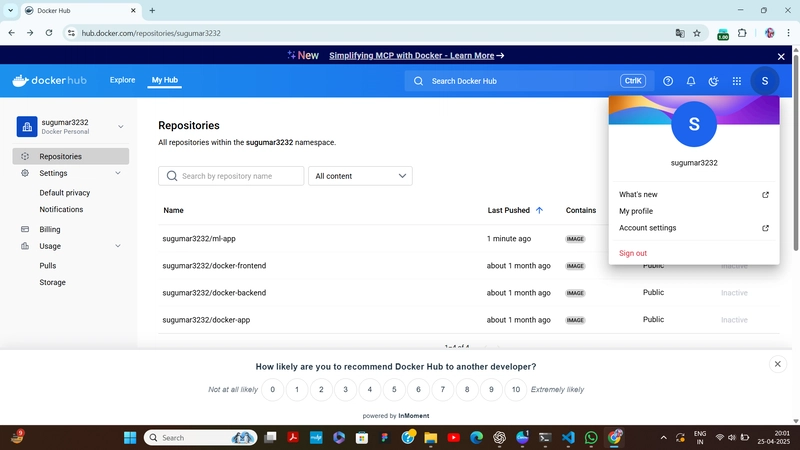This screenshot has width=800, height=450.
Task: Expand the All content dropdown
Action: (360, 176)
